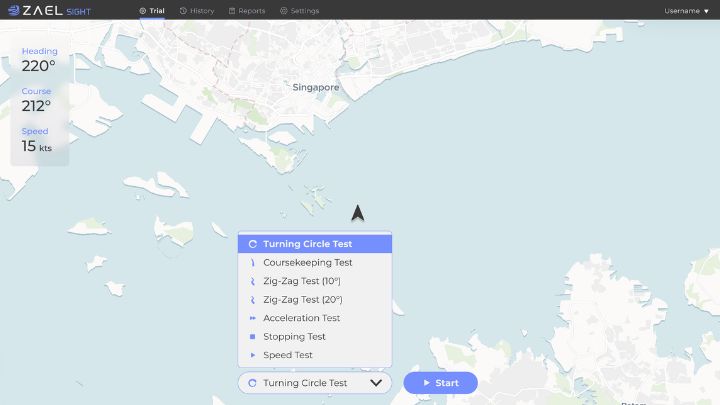Open the Reports tab
Image resolution: width=720 pixels, height=405 pixels.
click(246, 10)
